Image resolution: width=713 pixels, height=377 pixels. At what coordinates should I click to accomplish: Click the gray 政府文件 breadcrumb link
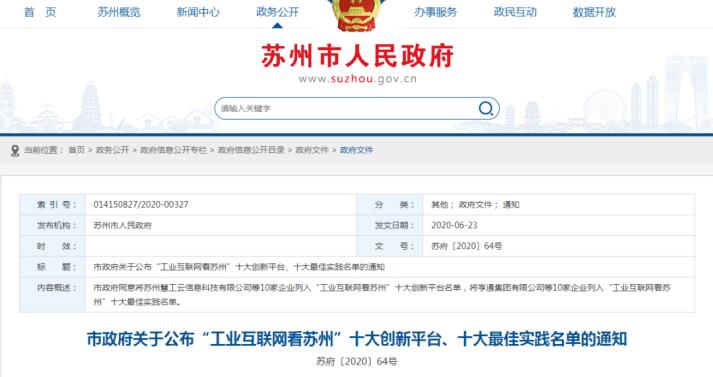(x=312, y=150)
